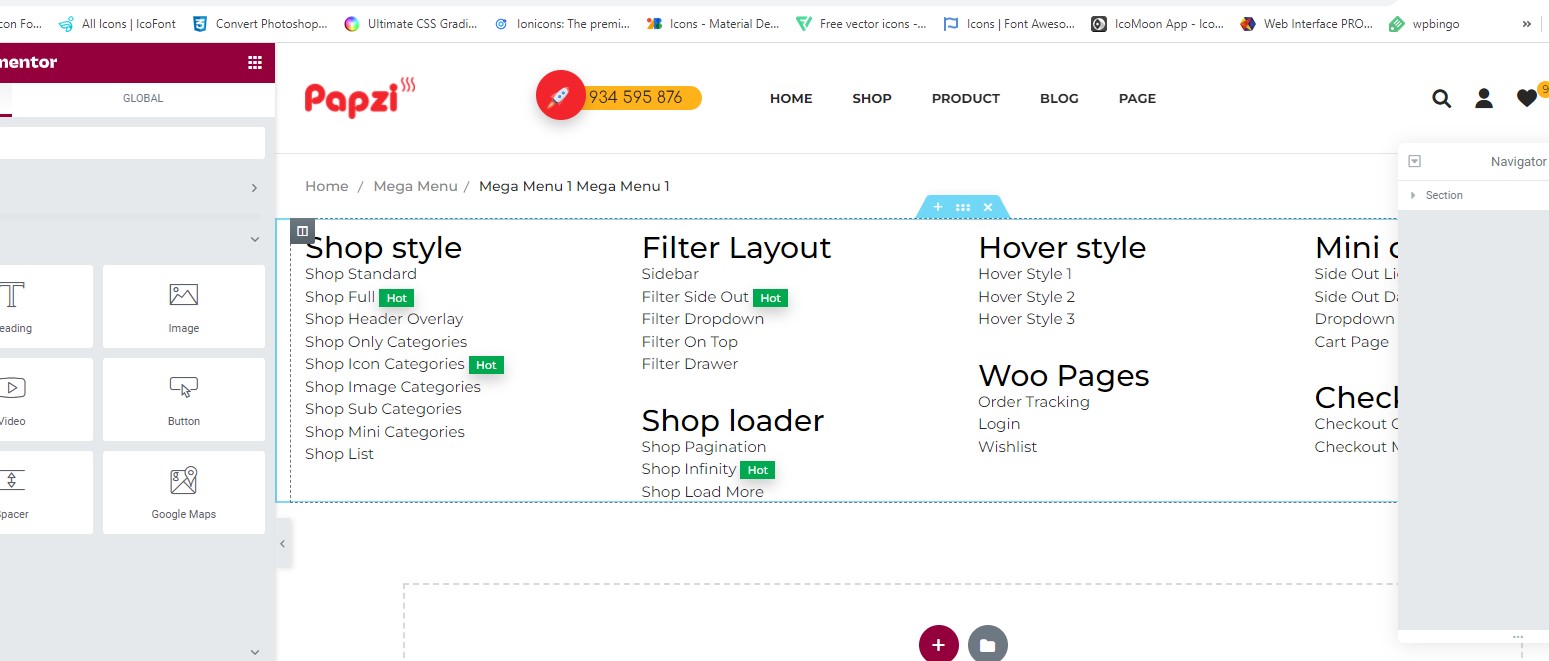Switch to the GLOBAL tab
Image resolution: width=1549 pixels, height=661 pixels.
pyautogui.click(x=143, y=98)
